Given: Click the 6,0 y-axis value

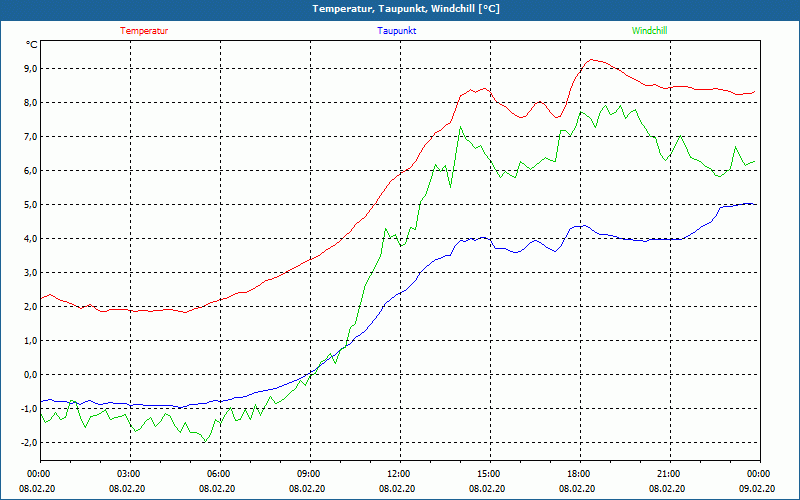Looking at the screenshot, I should (x=31, y=170).
